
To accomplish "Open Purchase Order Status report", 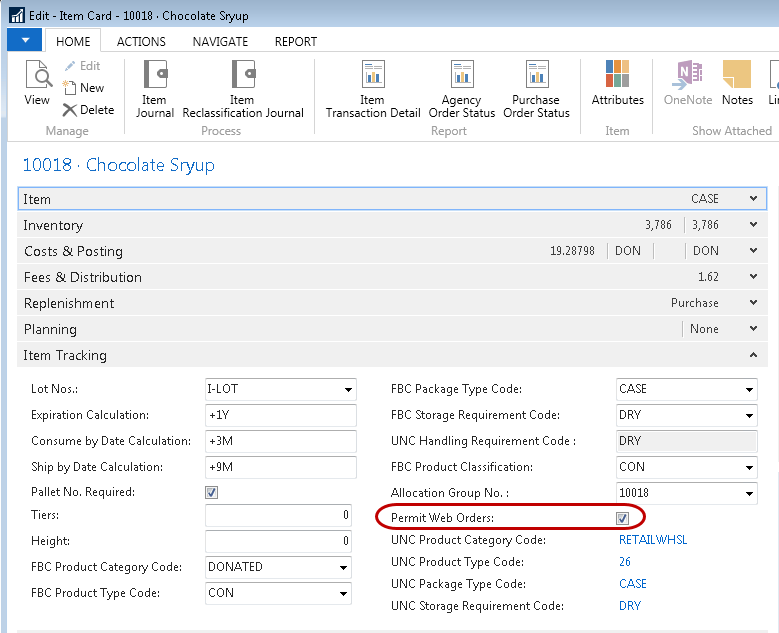I will click(536, 89).
